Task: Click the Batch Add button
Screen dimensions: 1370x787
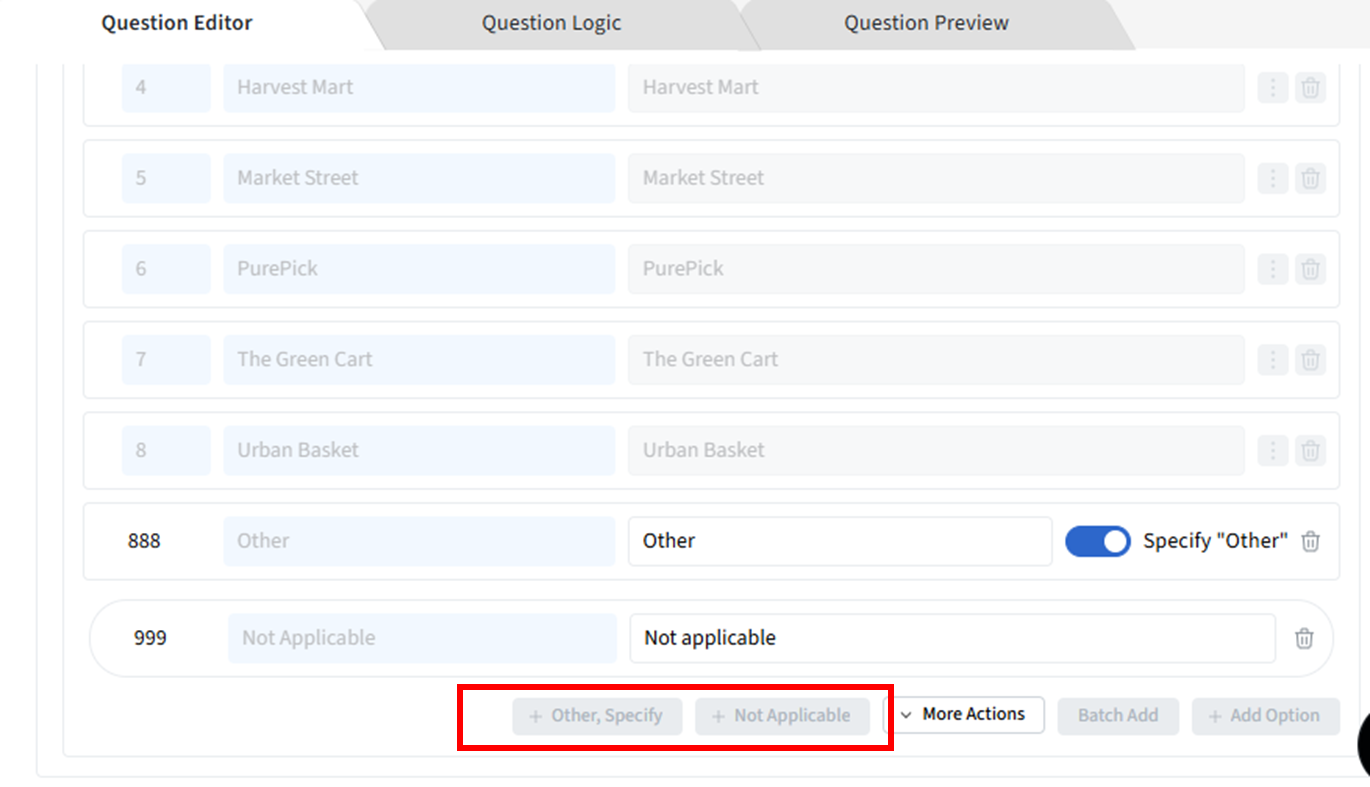Action: tap(1118, 716)
